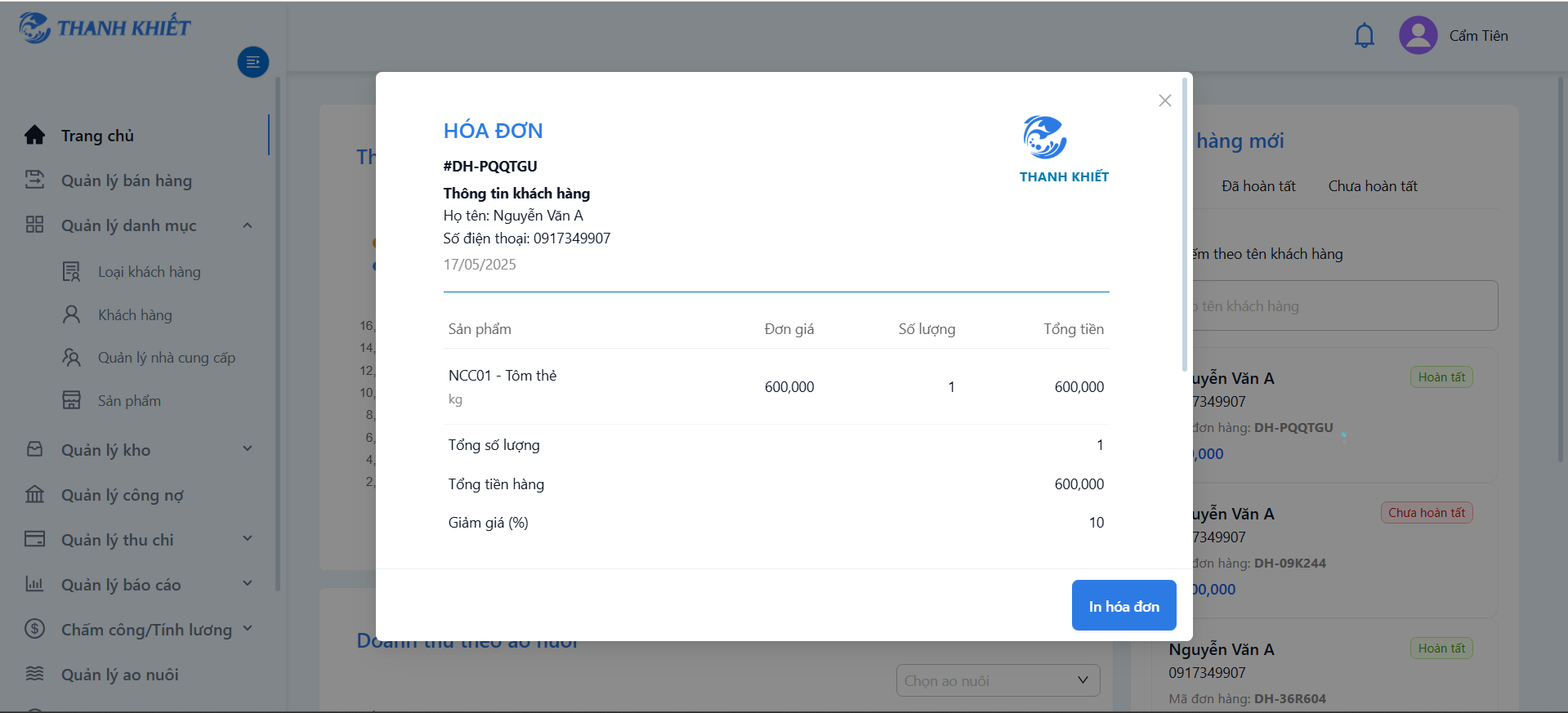Screen dimensions: 1568x713
Task: Click the Tổng tiền hàng row label
Action: 496,484
